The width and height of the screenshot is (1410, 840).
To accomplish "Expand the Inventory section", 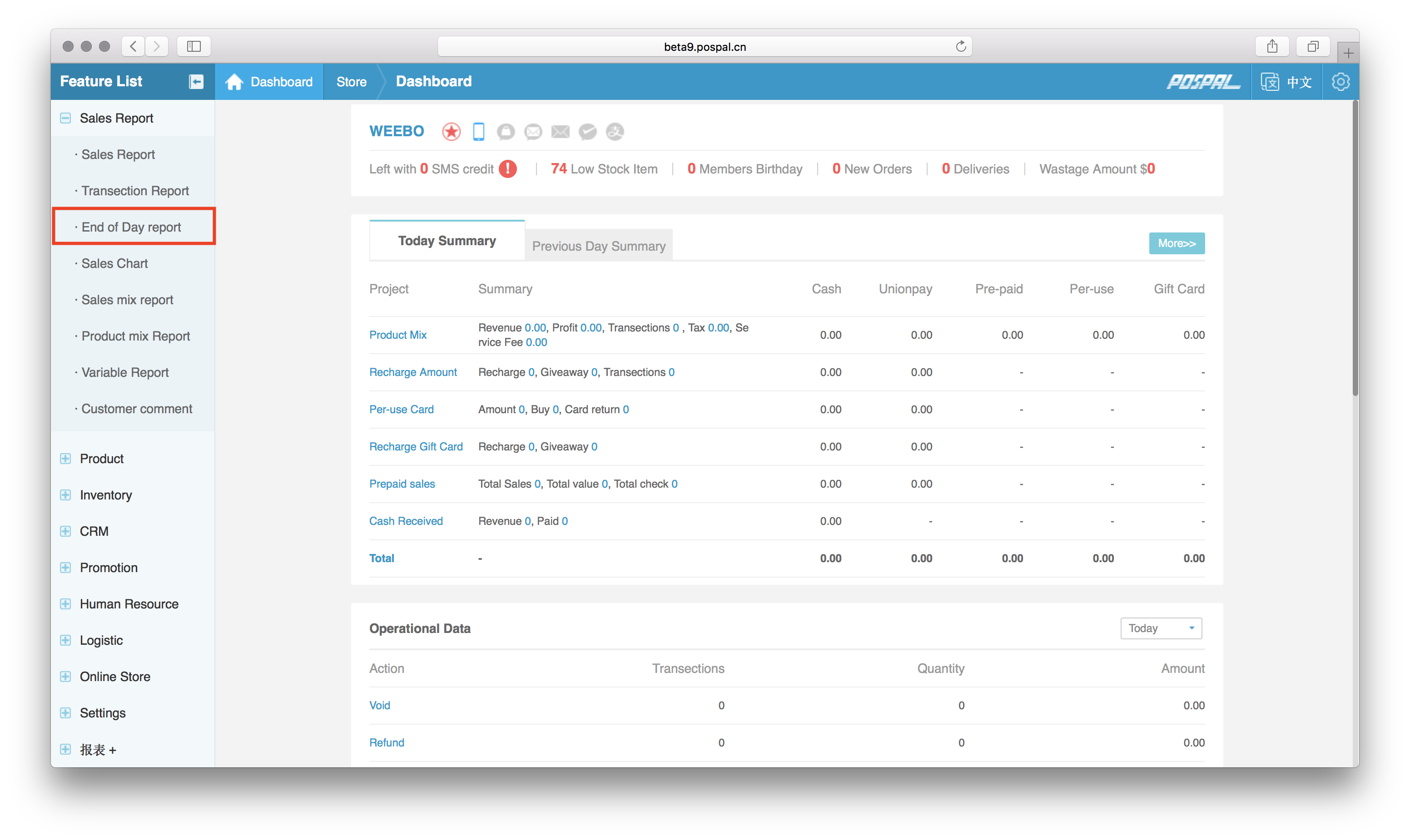I will [x=66, y=495].
